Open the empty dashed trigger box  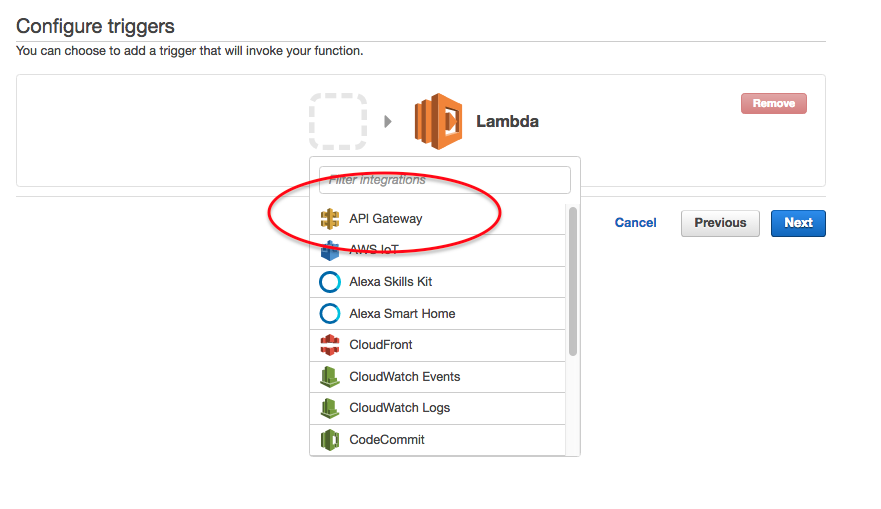tap(338, 121)
